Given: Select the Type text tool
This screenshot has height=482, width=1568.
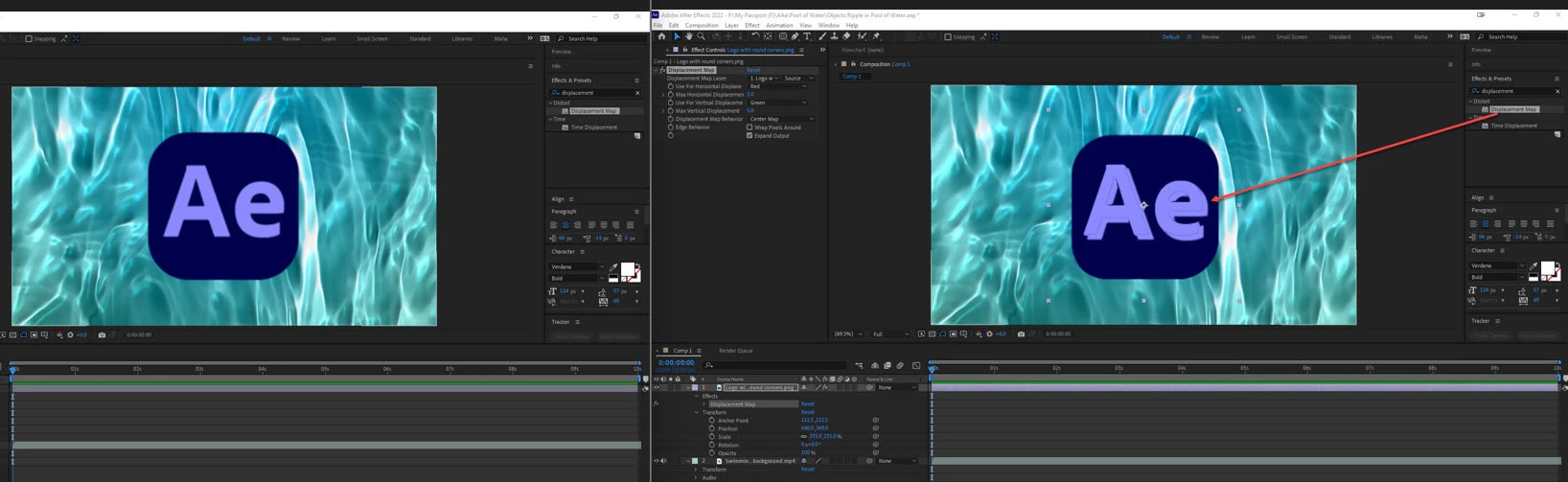Looking at the screenshot, I should coord(807,36).
